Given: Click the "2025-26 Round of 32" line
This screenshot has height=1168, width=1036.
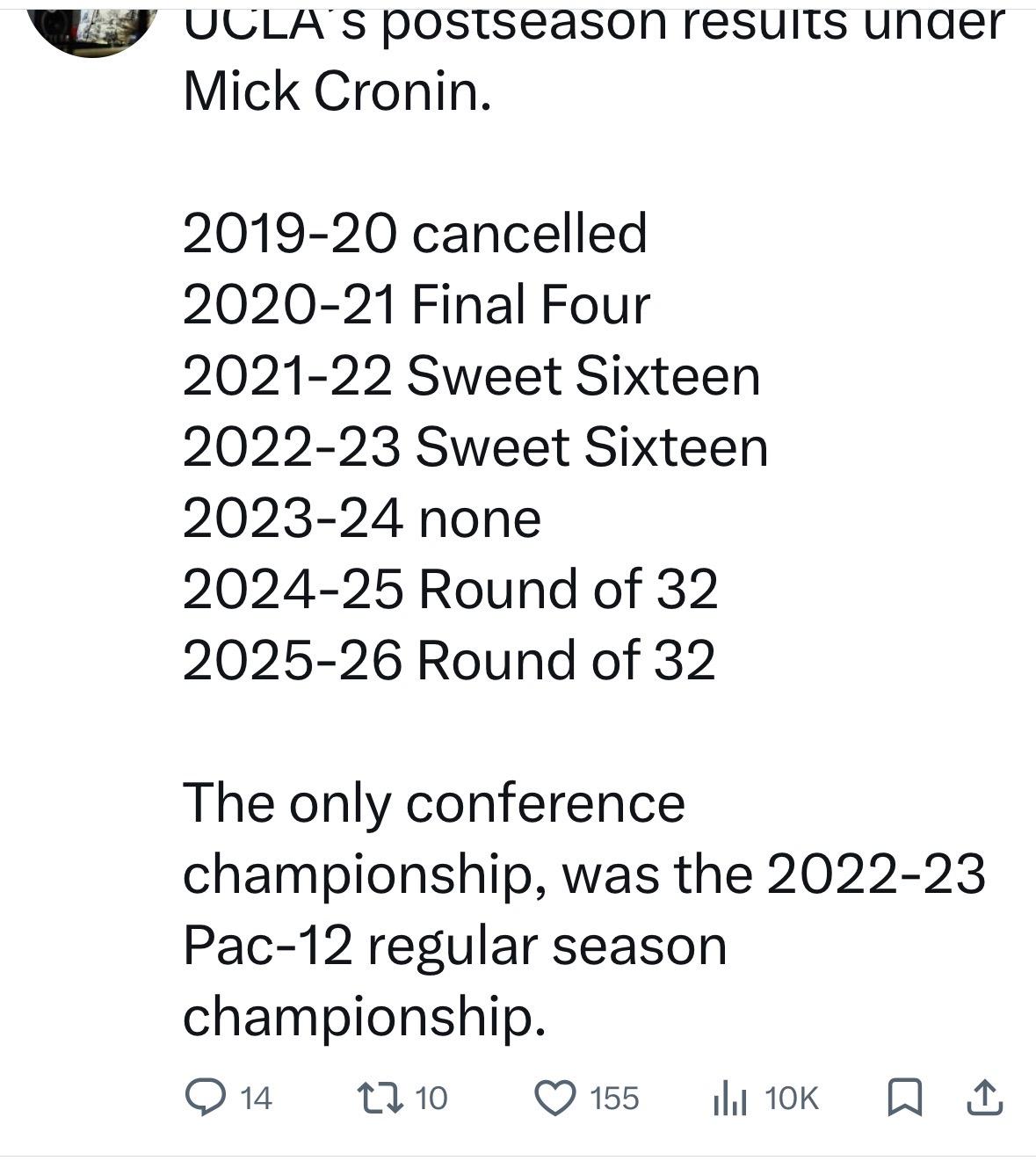Looking at the screenshot, I should click(x=449, y=660).
